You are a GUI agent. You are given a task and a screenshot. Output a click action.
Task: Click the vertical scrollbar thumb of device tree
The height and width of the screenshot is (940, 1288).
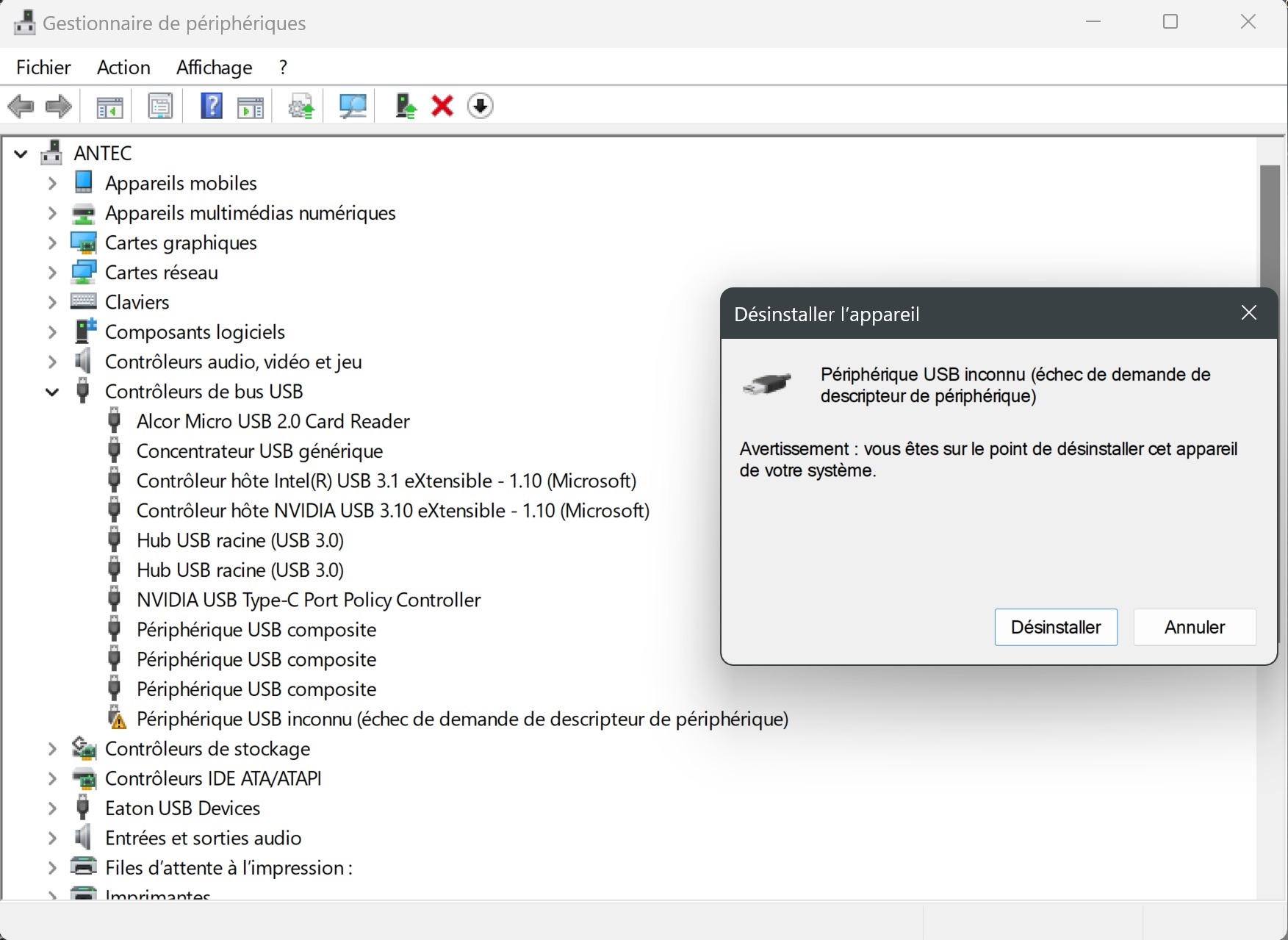[1270, 226]
